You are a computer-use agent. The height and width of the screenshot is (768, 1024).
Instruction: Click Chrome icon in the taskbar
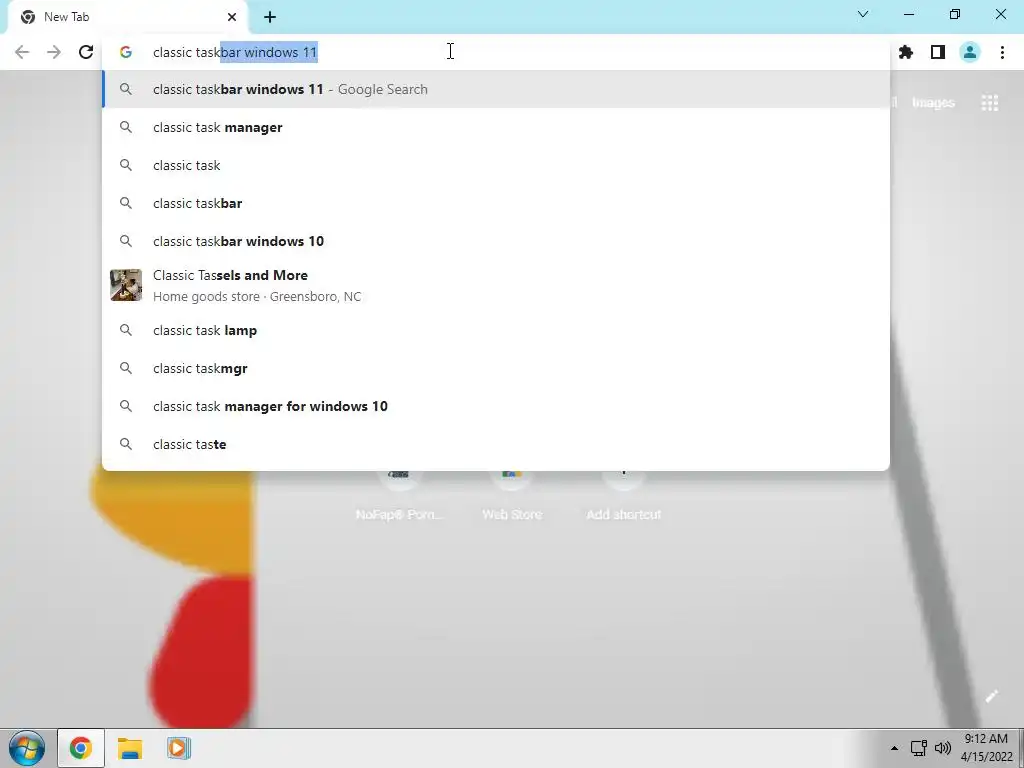pos(81,748)
